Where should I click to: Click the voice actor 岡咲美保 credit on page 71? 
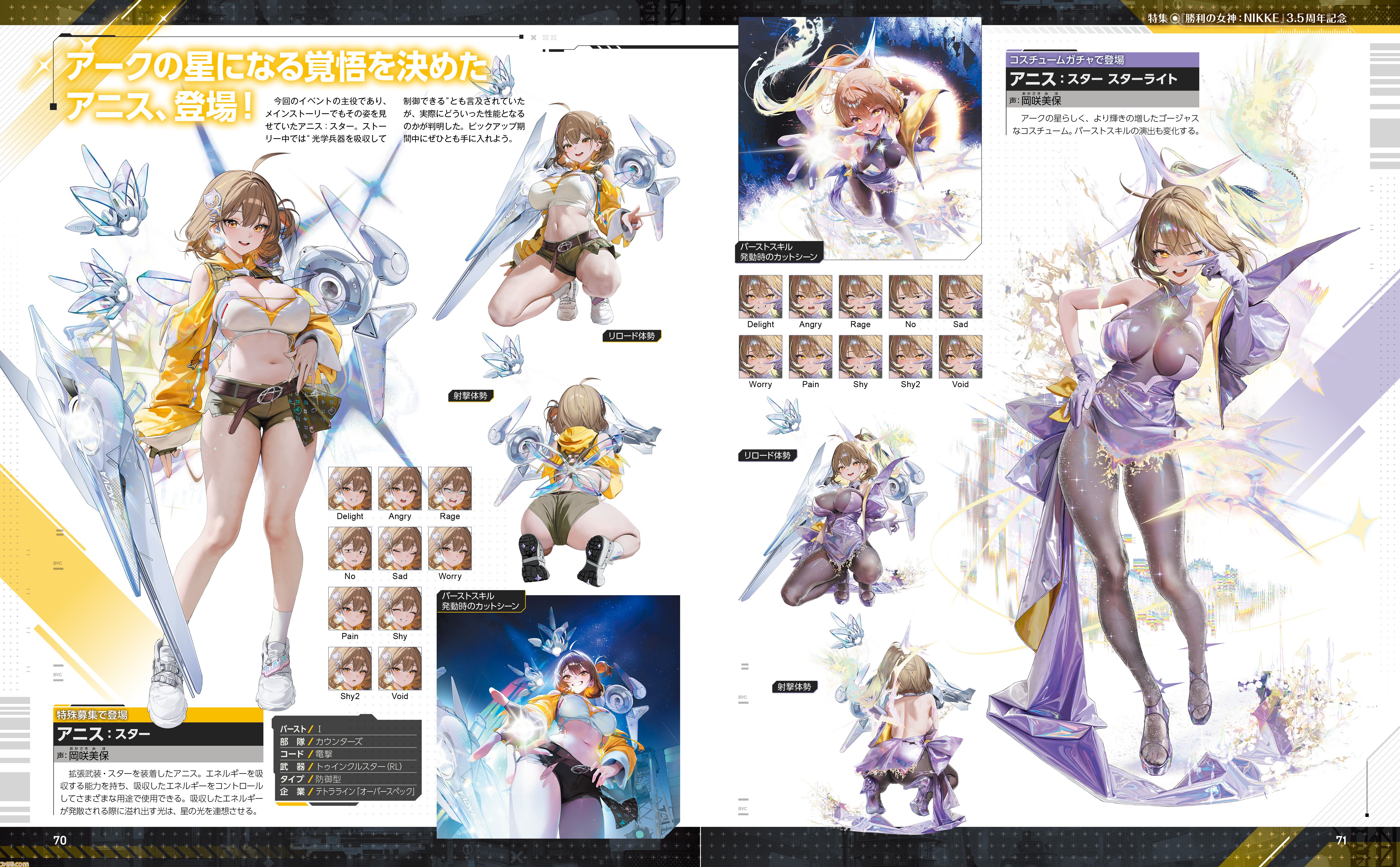coord(1035,100)
